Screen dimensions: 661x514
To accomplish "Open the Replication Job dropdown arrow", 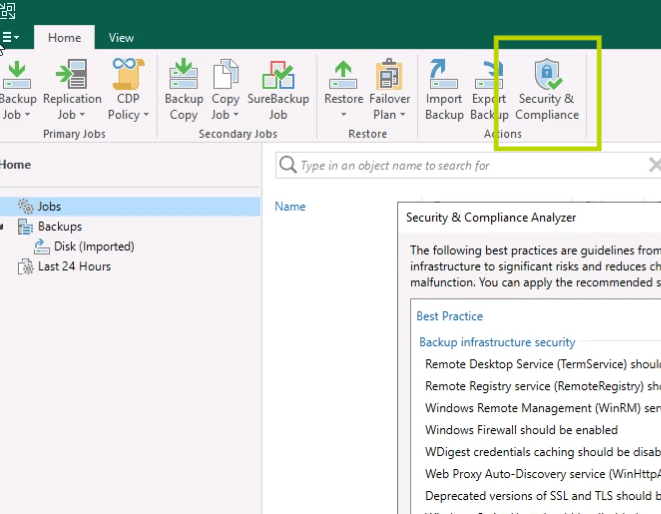I will coord(82,115).
